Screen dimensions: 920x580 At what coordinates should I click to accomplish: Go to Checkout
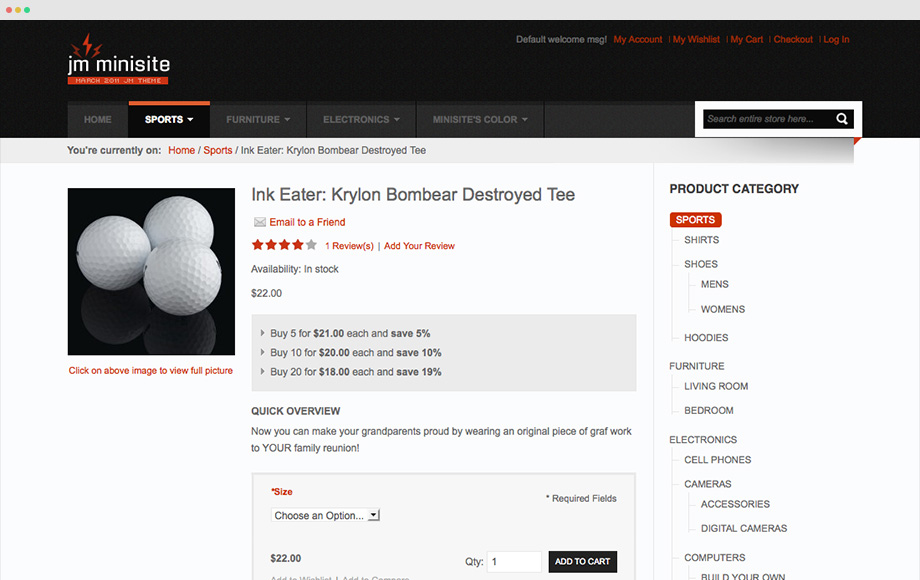(793, 39)
